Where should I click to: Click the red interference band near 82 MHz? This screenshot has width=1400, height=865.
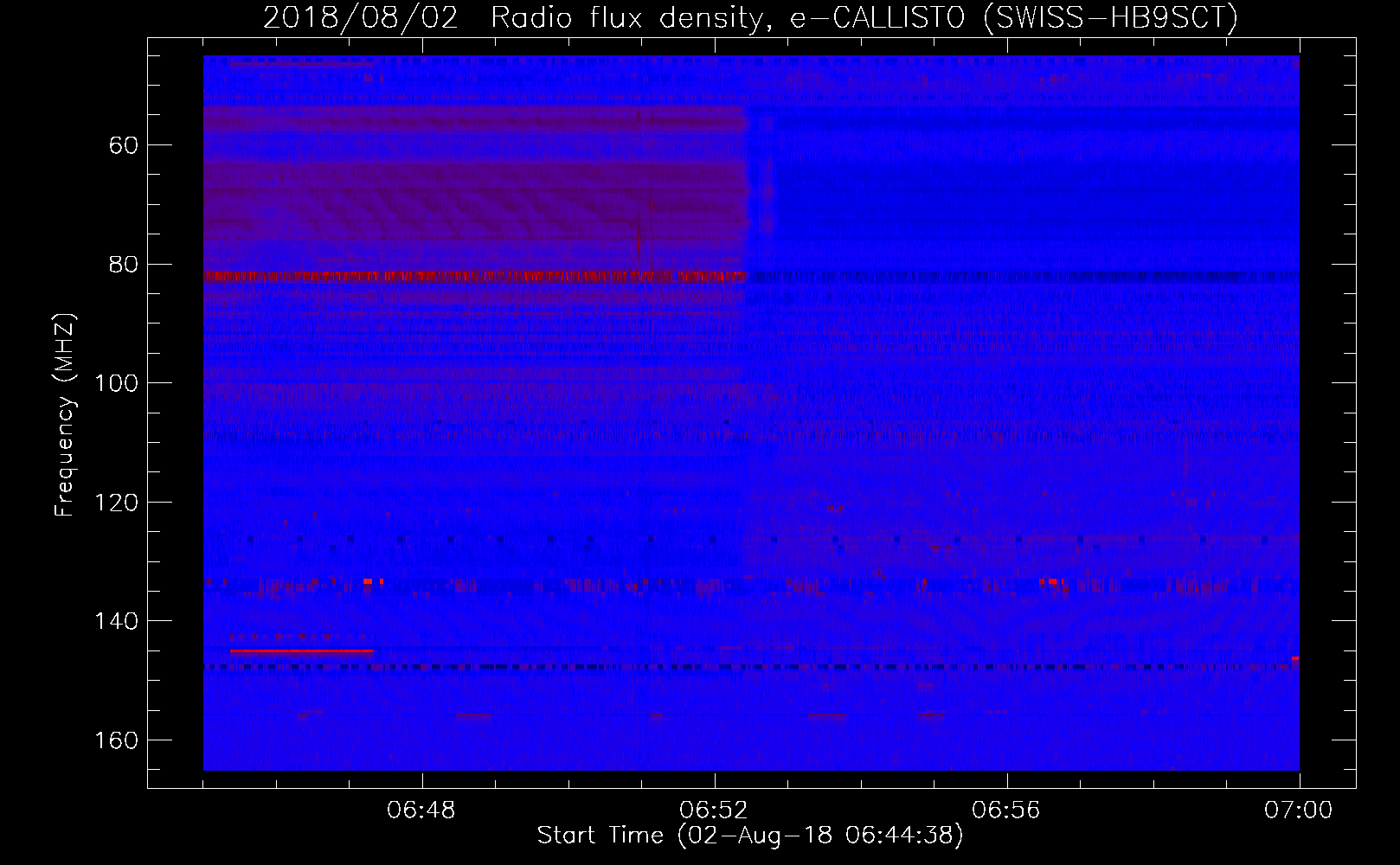click(474, 276)
